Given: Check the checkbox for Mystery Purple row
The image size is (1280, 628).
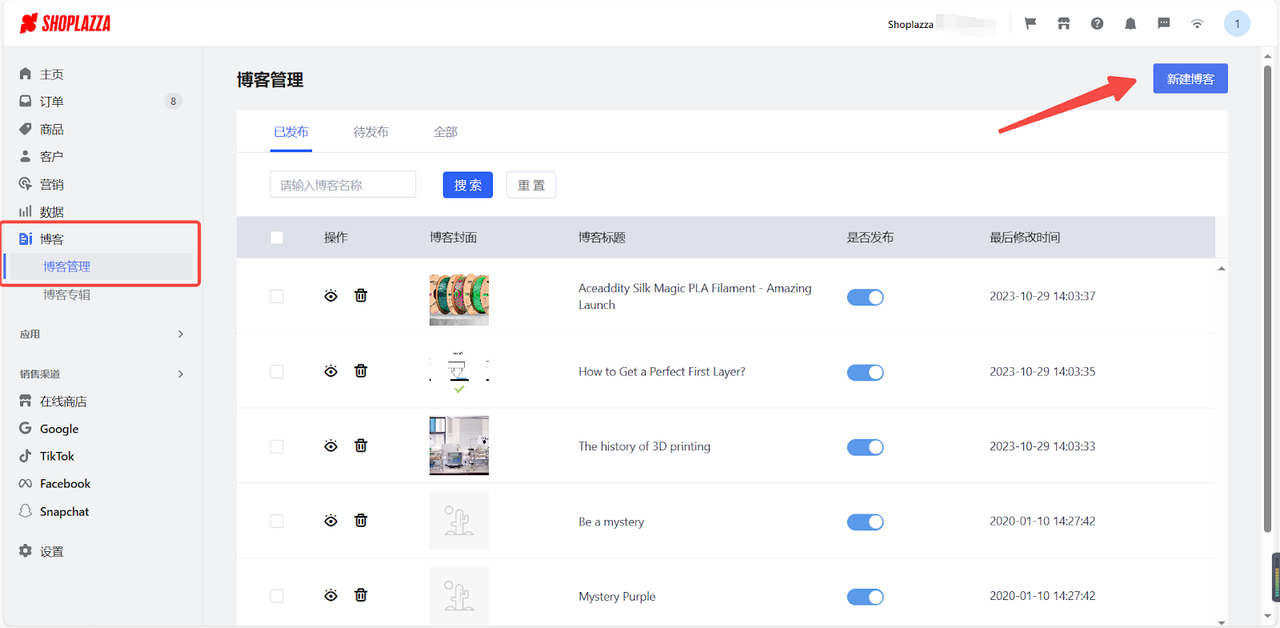Looking at the screenshot, I should 277,596.
